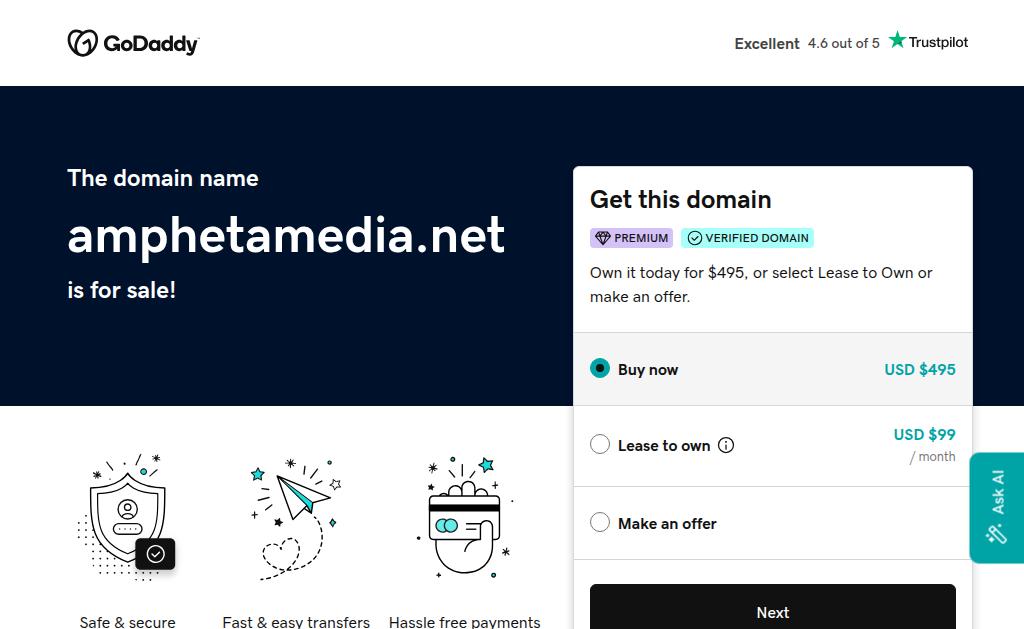Screen dimensions: 1024x629
Task: Click the USD $99 monthly price
Action: (924, 434)
